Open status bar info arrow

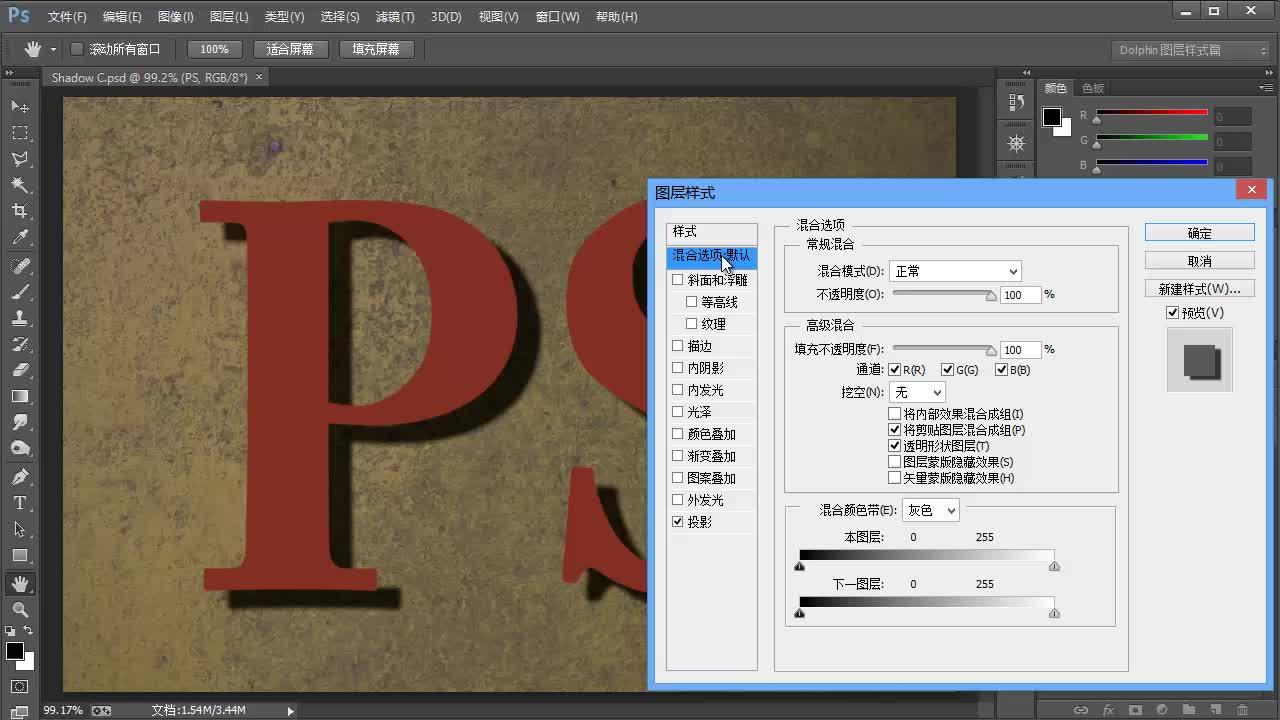(x=291, y=711)
